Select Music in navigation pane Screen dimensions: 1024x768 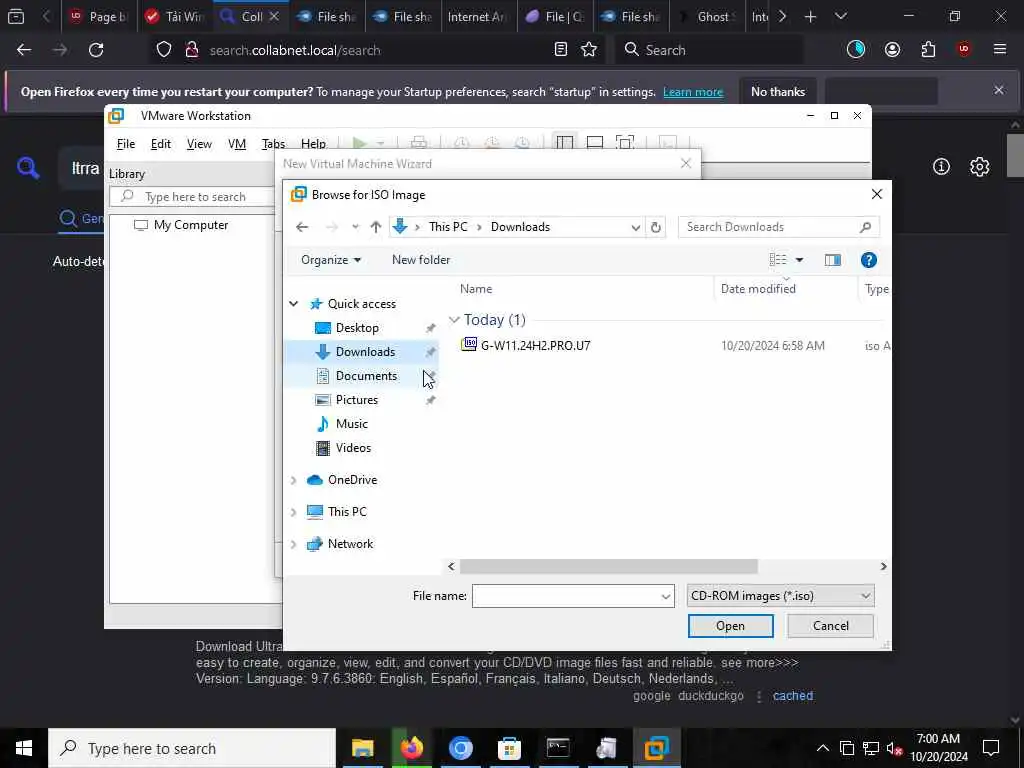point(351,424)
